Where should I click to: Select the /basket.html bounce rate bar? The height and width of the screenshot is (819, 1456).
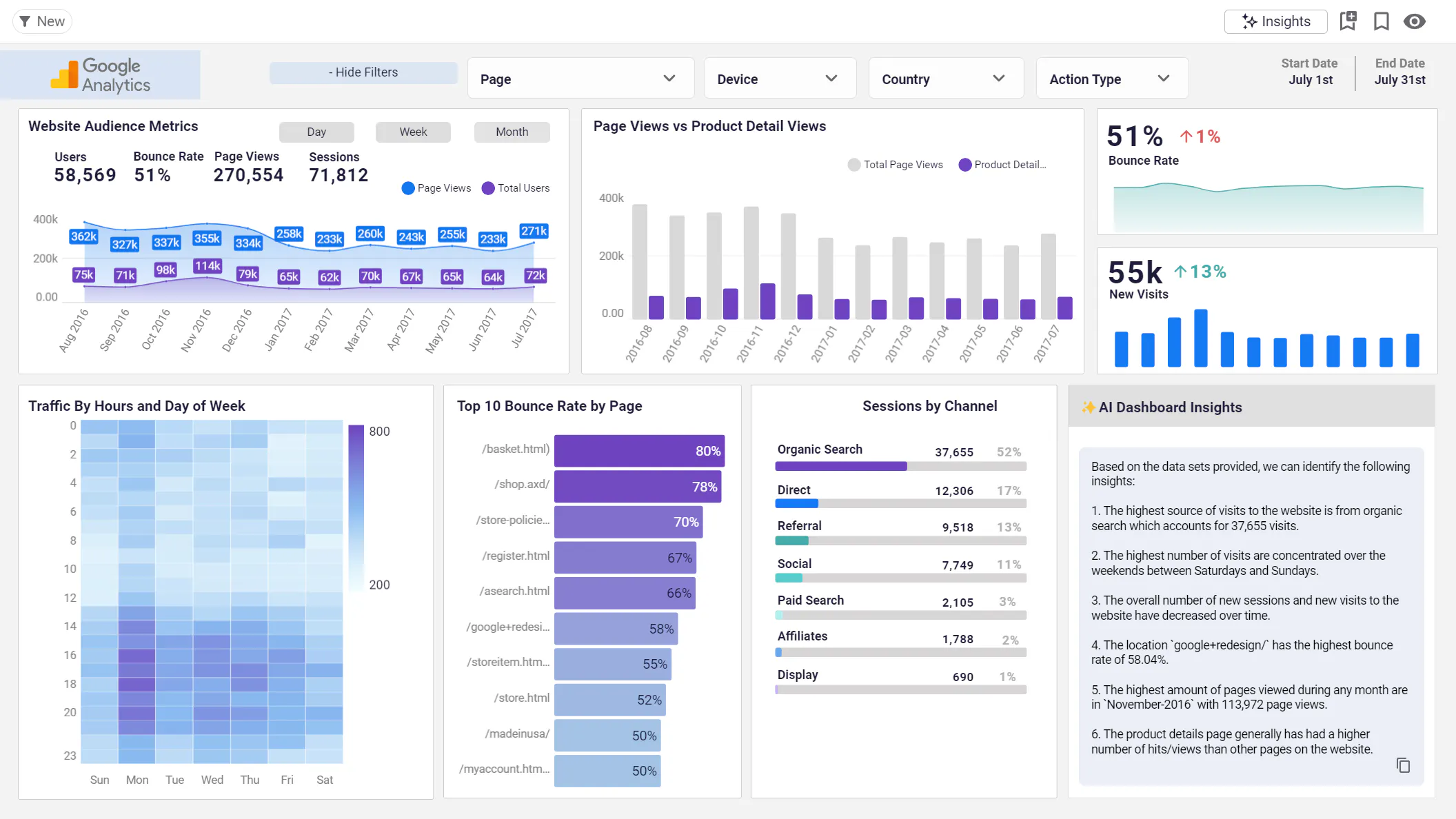tap(639, 451)
